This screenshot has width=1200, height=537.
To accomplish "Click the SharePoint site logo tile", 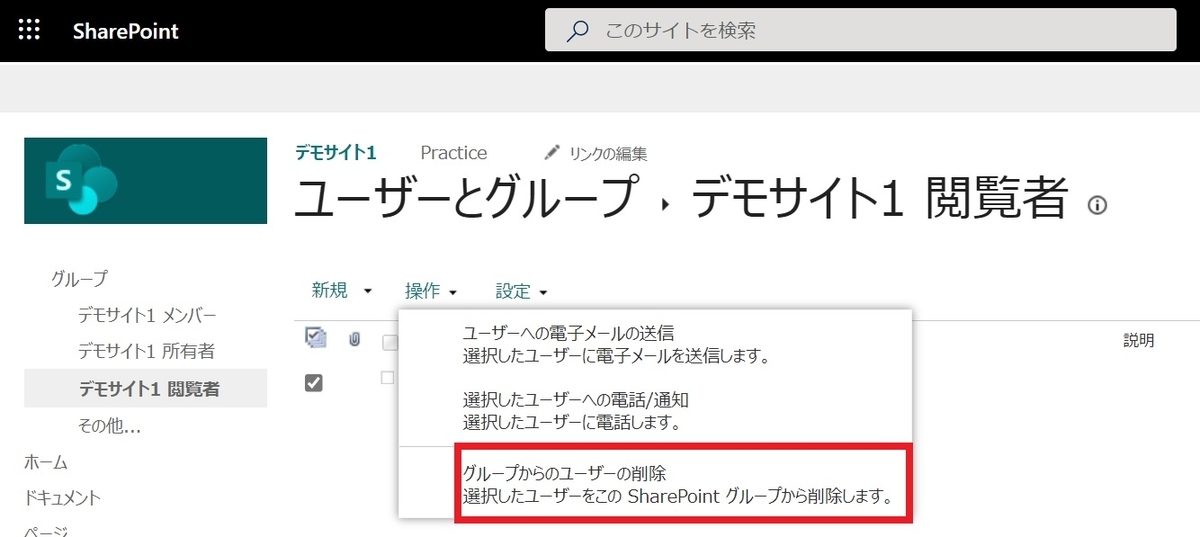I will 145,181.
